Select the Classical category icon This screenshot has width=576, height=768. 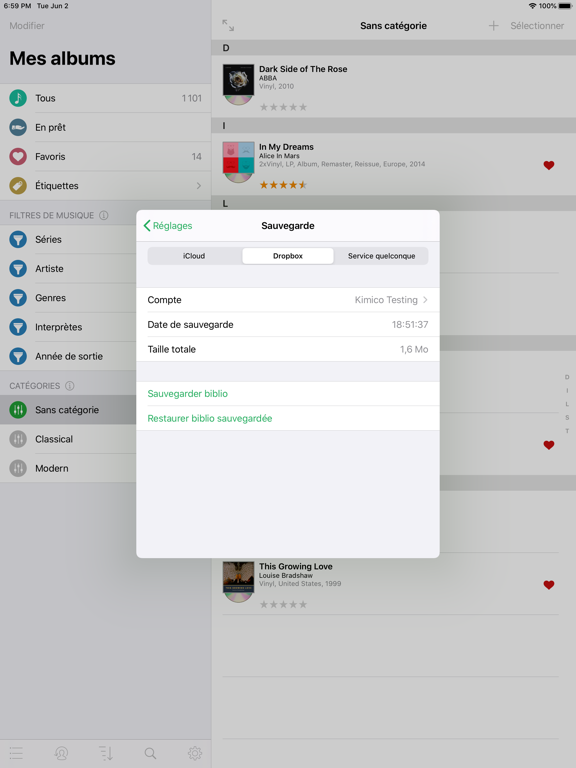18,439
